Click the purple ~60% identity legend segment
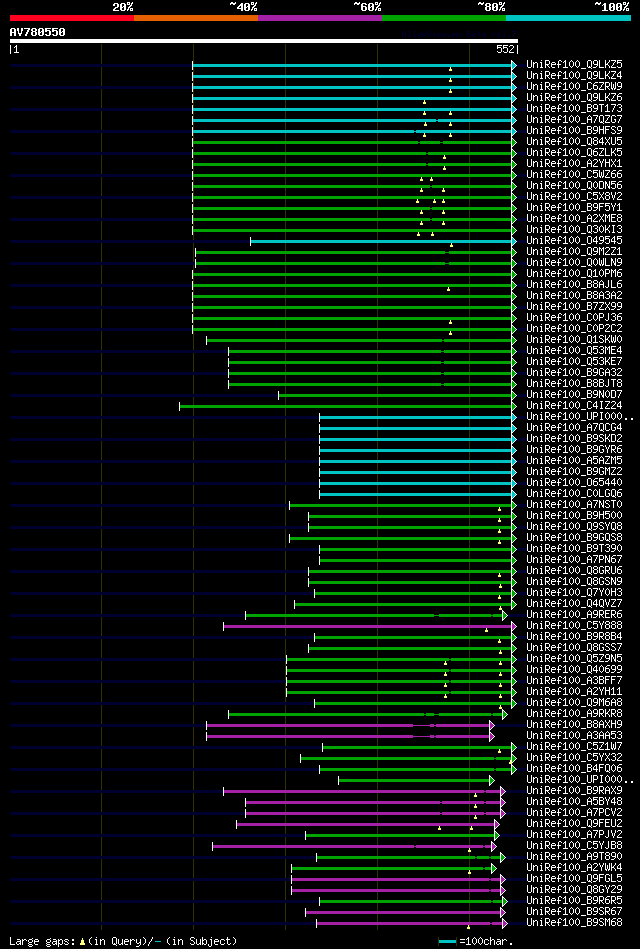640x949 pixels. 320,18
